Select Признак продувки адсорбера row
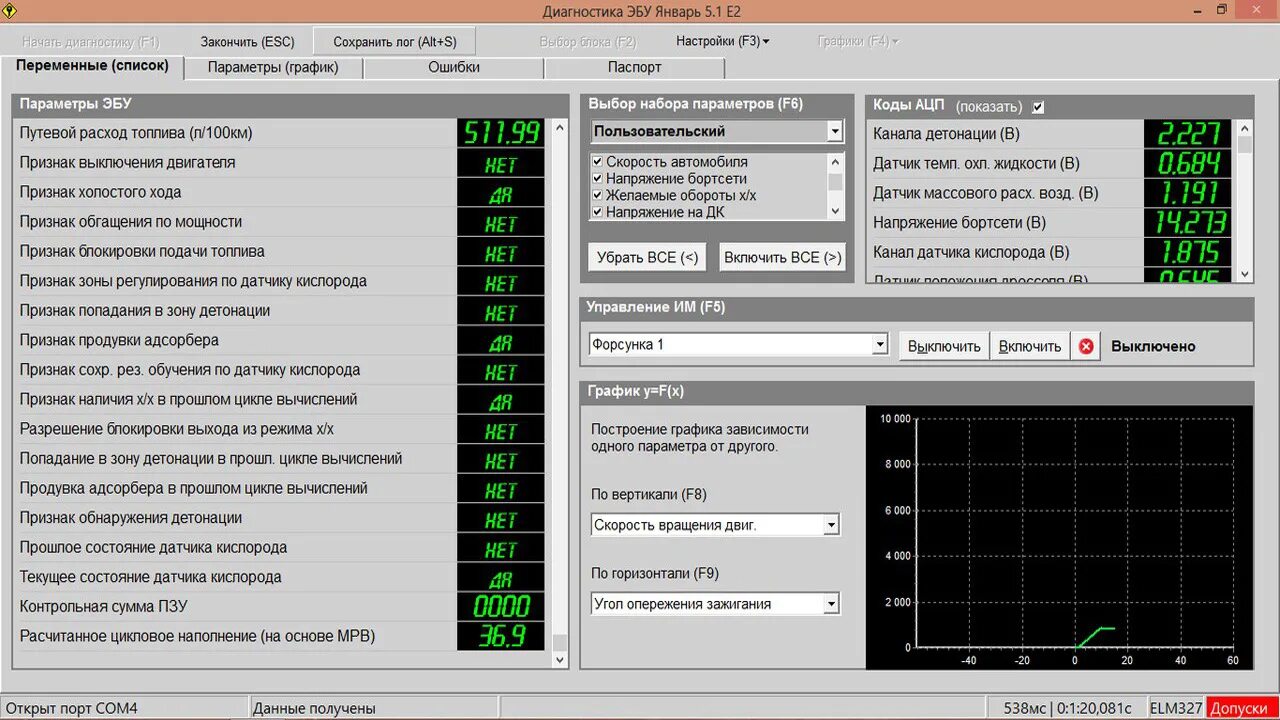Viewport: 1280px width, 720px height. point(282,340)
